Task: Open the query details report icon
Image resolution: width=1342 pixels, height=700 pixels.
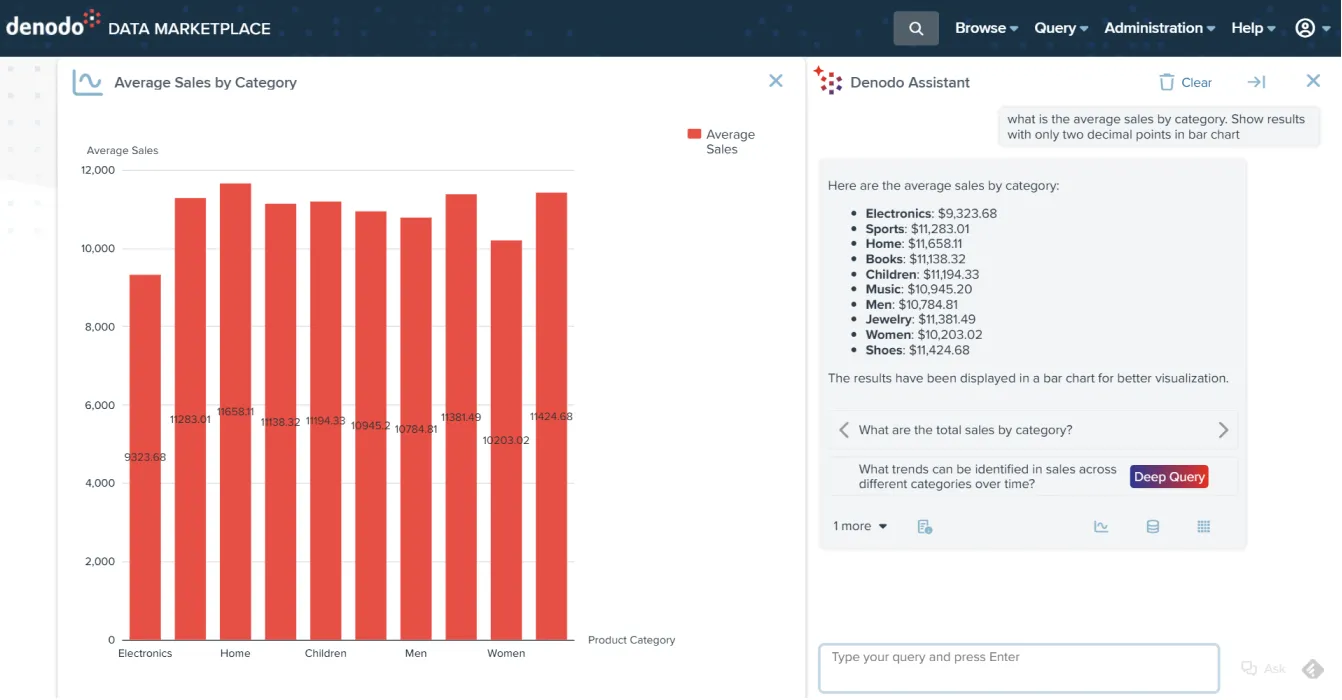Action: click(924, 525)
